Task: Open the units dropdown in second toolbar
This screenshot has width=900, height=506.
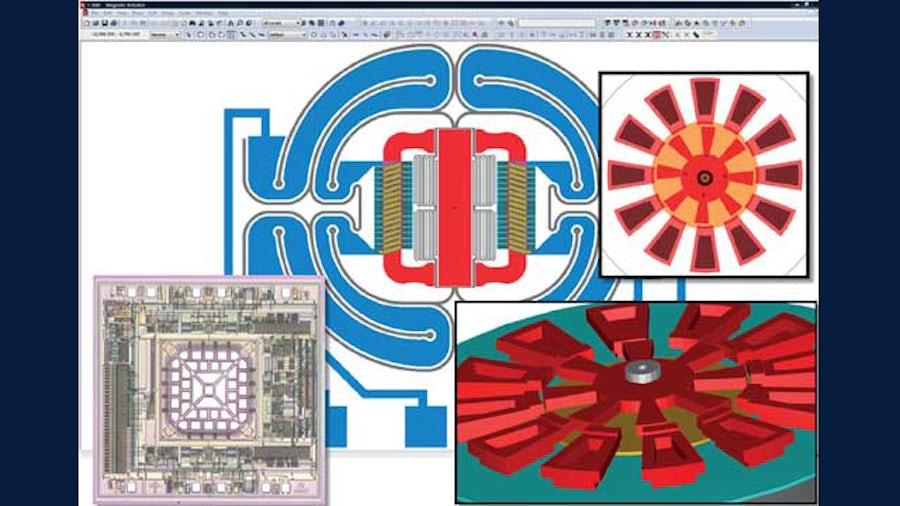Action: click(x=164, y=35)
